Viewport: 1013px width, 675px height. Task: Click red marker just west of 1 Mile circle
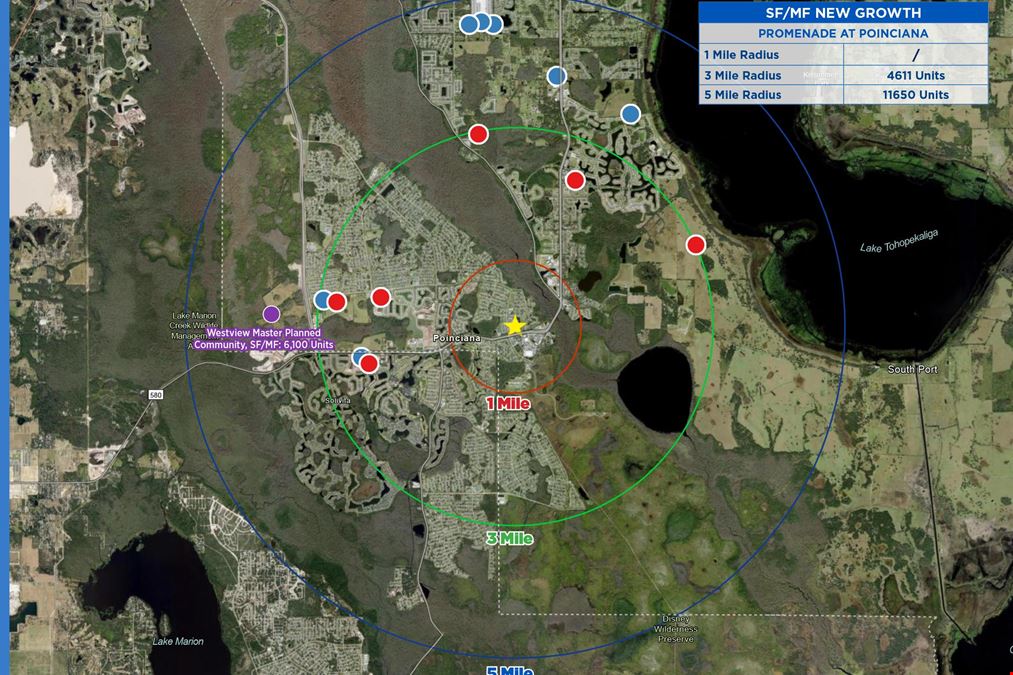click(381, 297)
